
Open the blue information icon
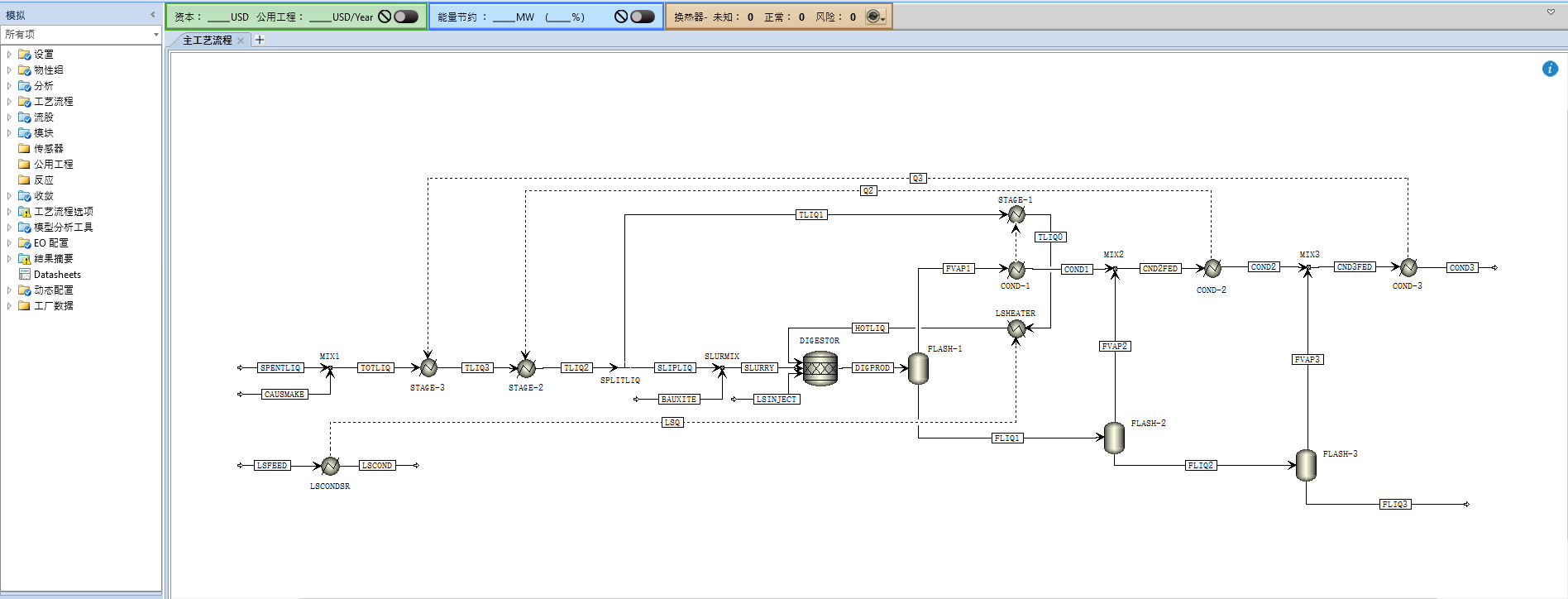[1550, 69]
